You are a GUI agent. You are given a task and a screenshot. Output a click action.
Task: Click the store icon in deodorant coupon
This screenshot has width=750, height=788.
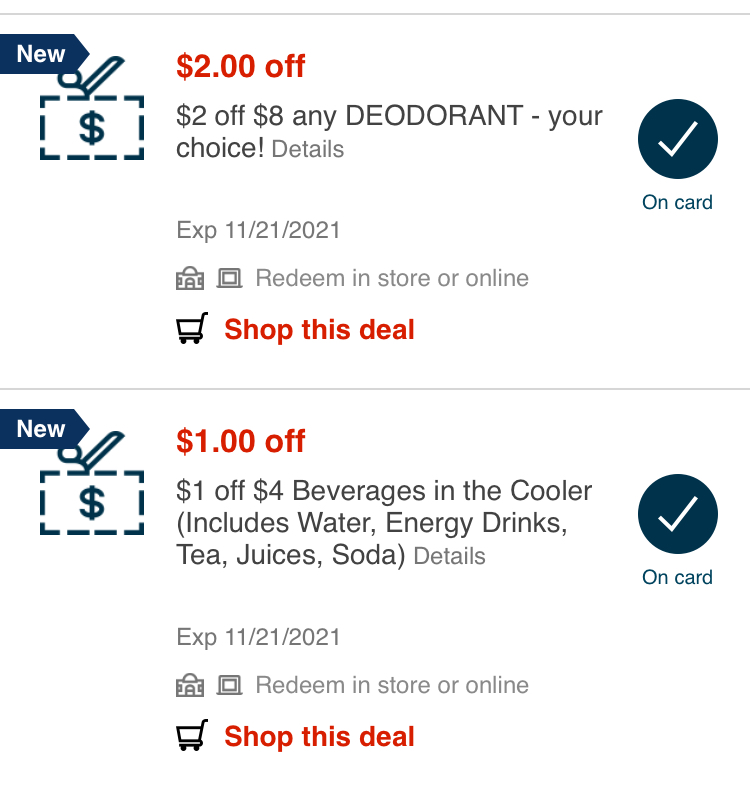tap(190, 279)
